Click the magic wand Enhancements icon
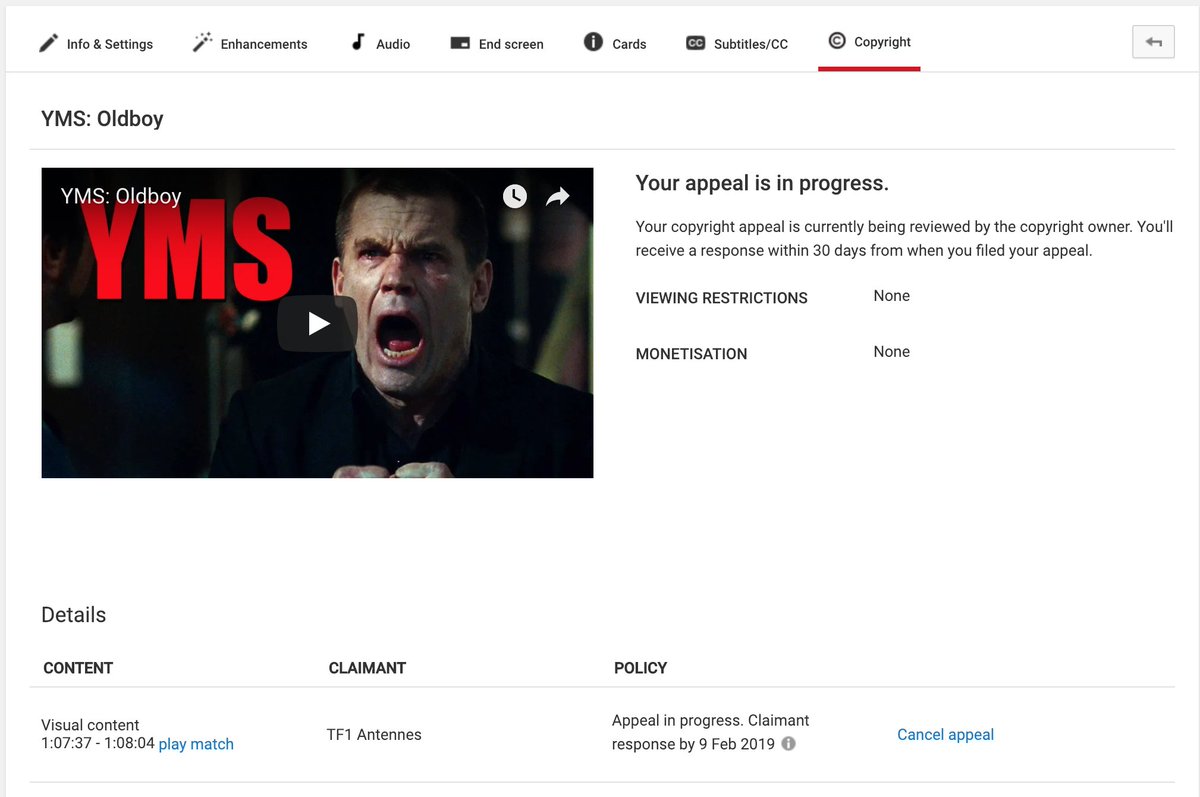This screenshot has height=797, width=1200. pos(202,43)
